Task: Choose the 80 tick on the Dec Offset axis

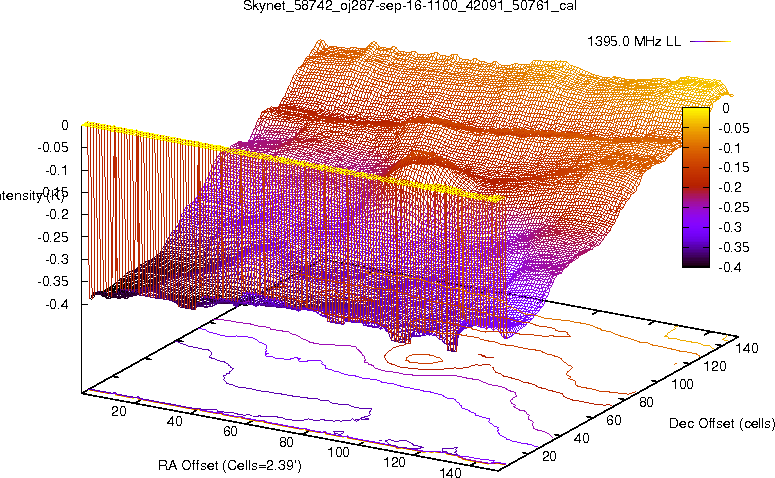Action: click(646, 402)
